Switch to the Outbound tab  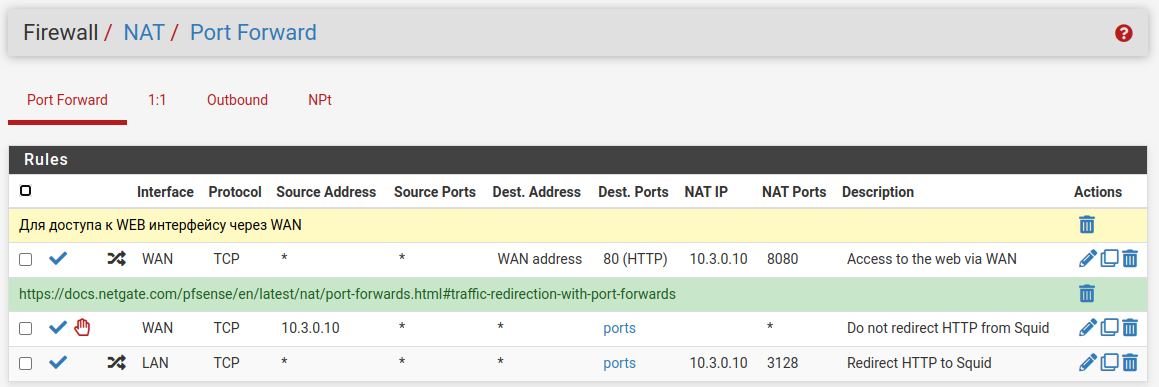point(237,100)
